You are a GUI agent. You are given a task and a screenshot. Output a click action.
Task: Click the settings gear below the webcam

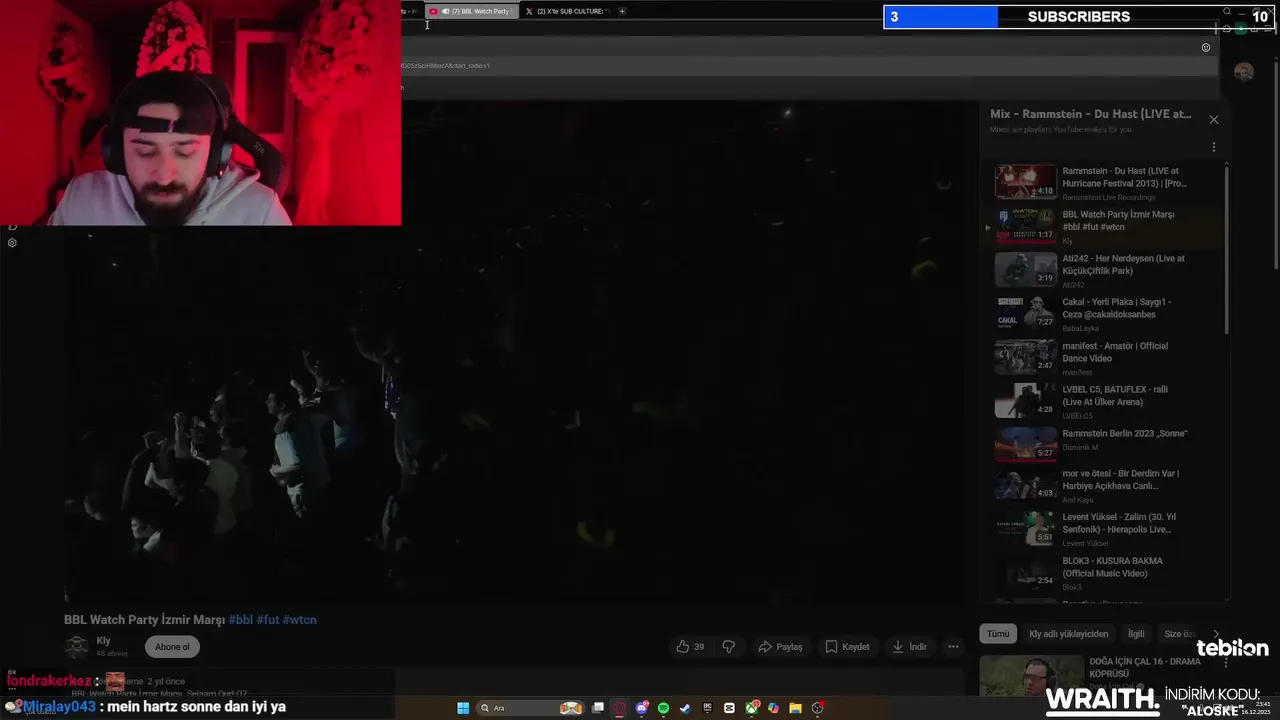[x=12, y=243]
